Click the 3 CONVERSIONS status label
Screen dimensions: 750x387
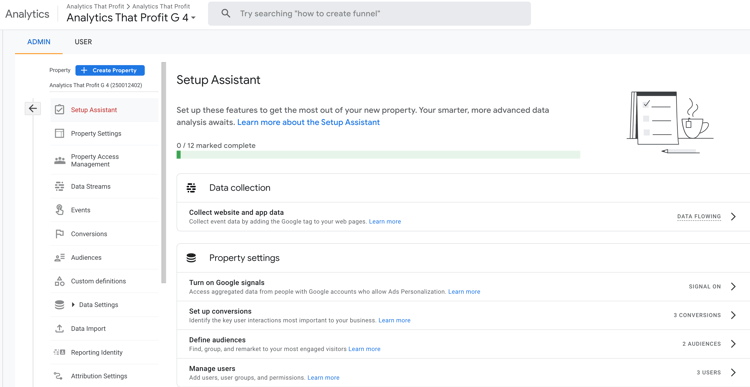(x=697, y=315)
